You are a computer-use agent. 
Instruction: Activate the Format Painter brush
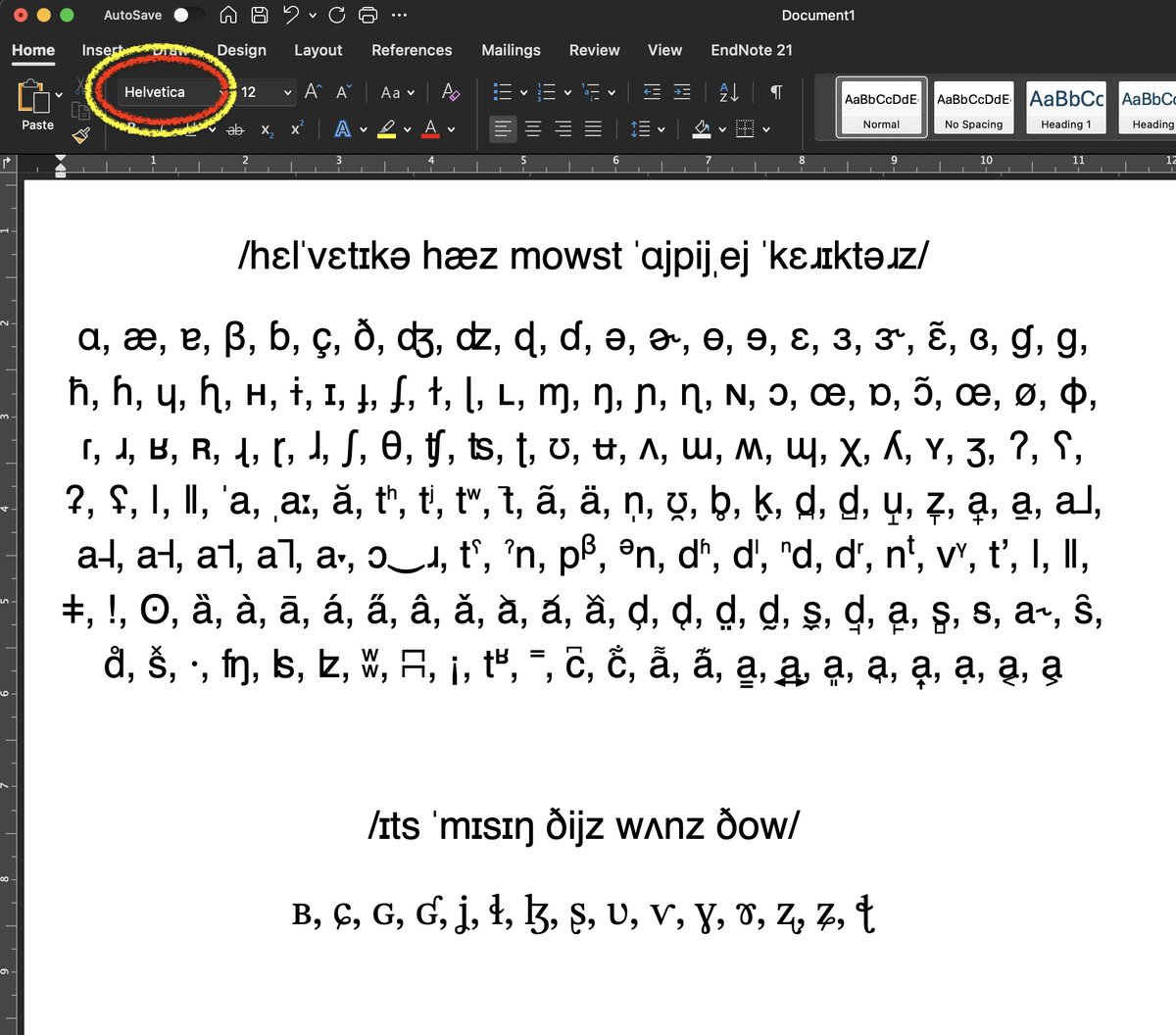(81, 134)
